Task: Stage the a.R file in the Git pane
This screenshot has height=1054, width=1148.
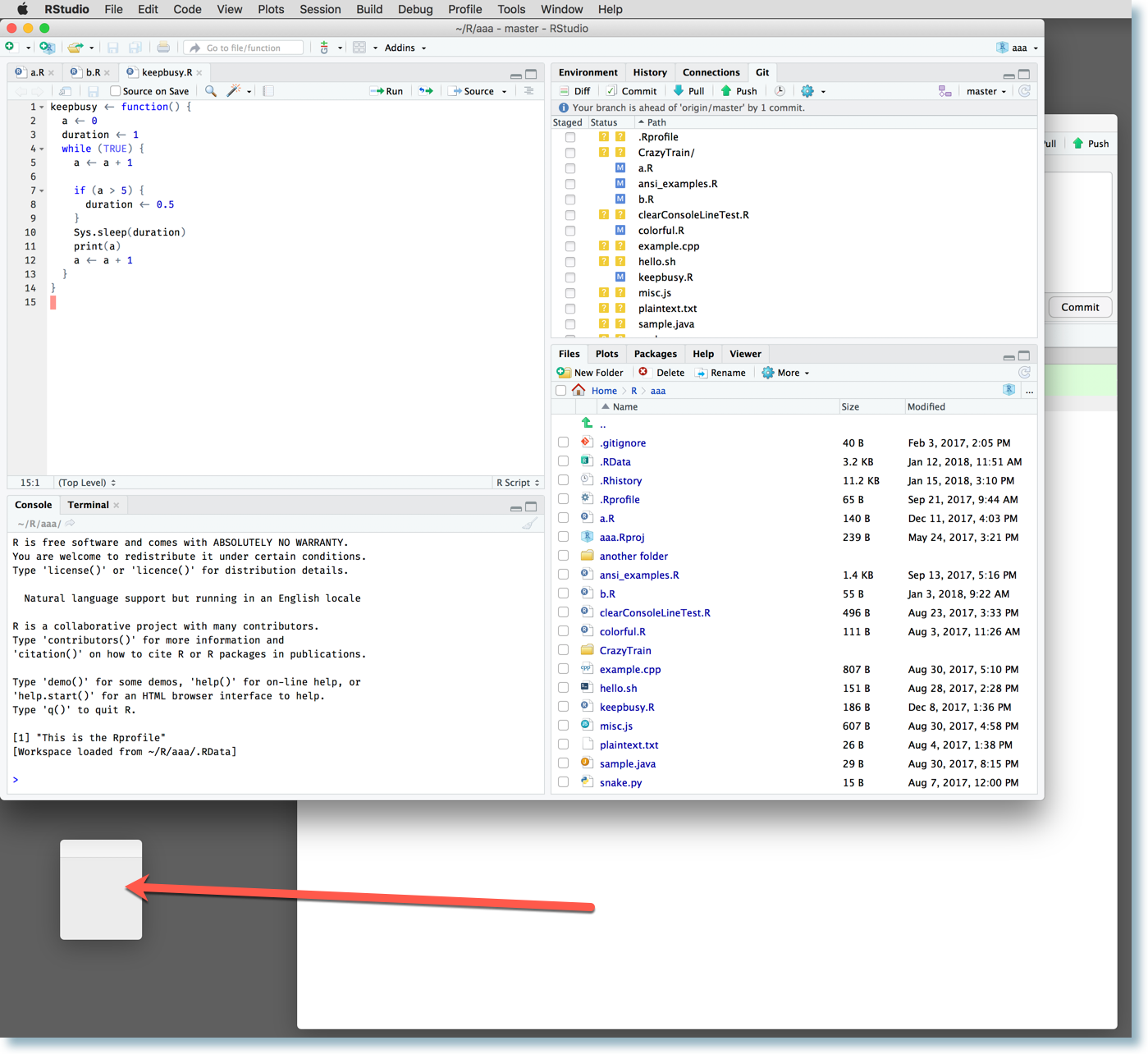Action: click(570, 168)
